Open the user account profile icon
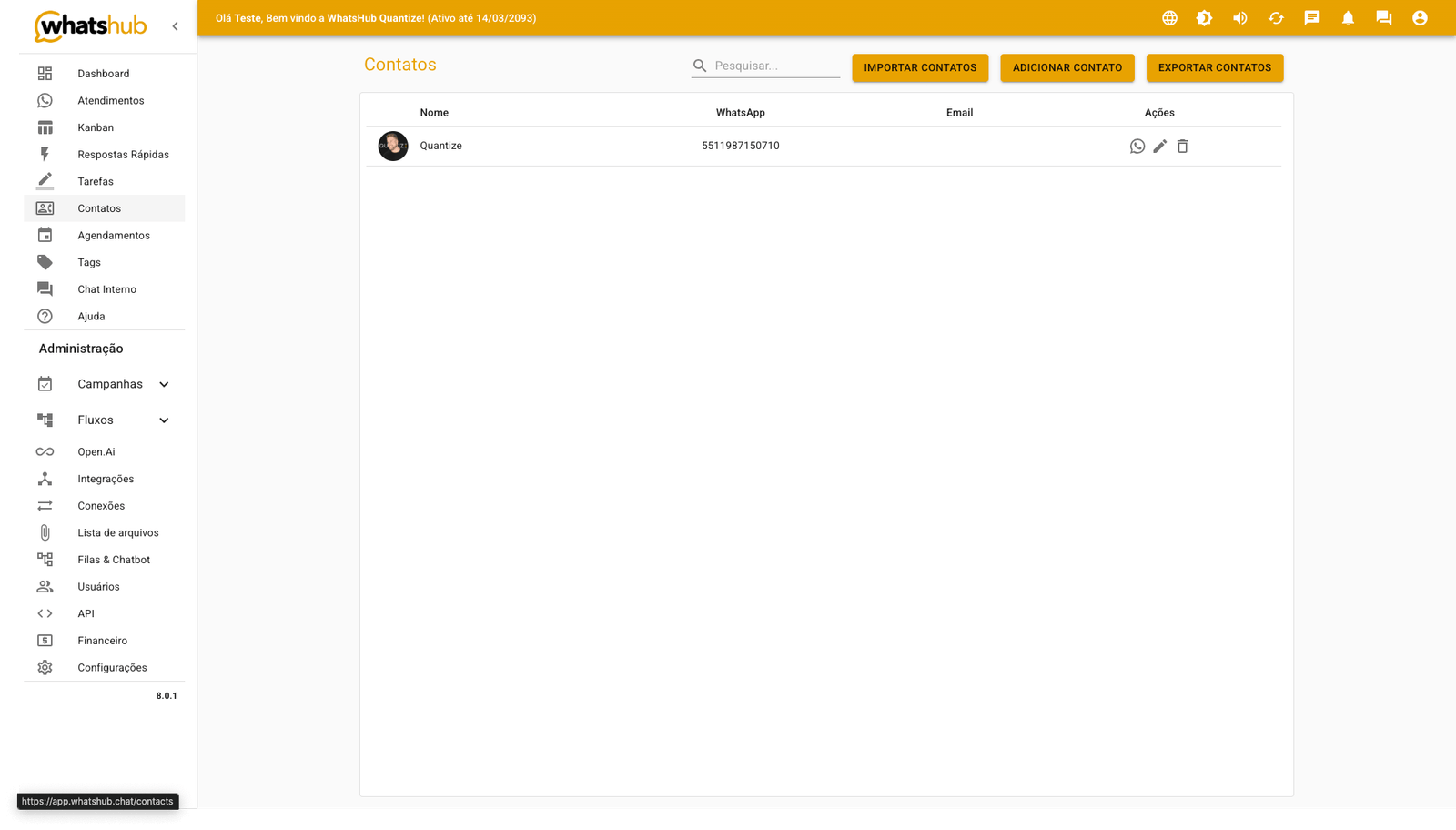The height and width of the screenshot is (830, 1456). click(x=1420, y=17)
